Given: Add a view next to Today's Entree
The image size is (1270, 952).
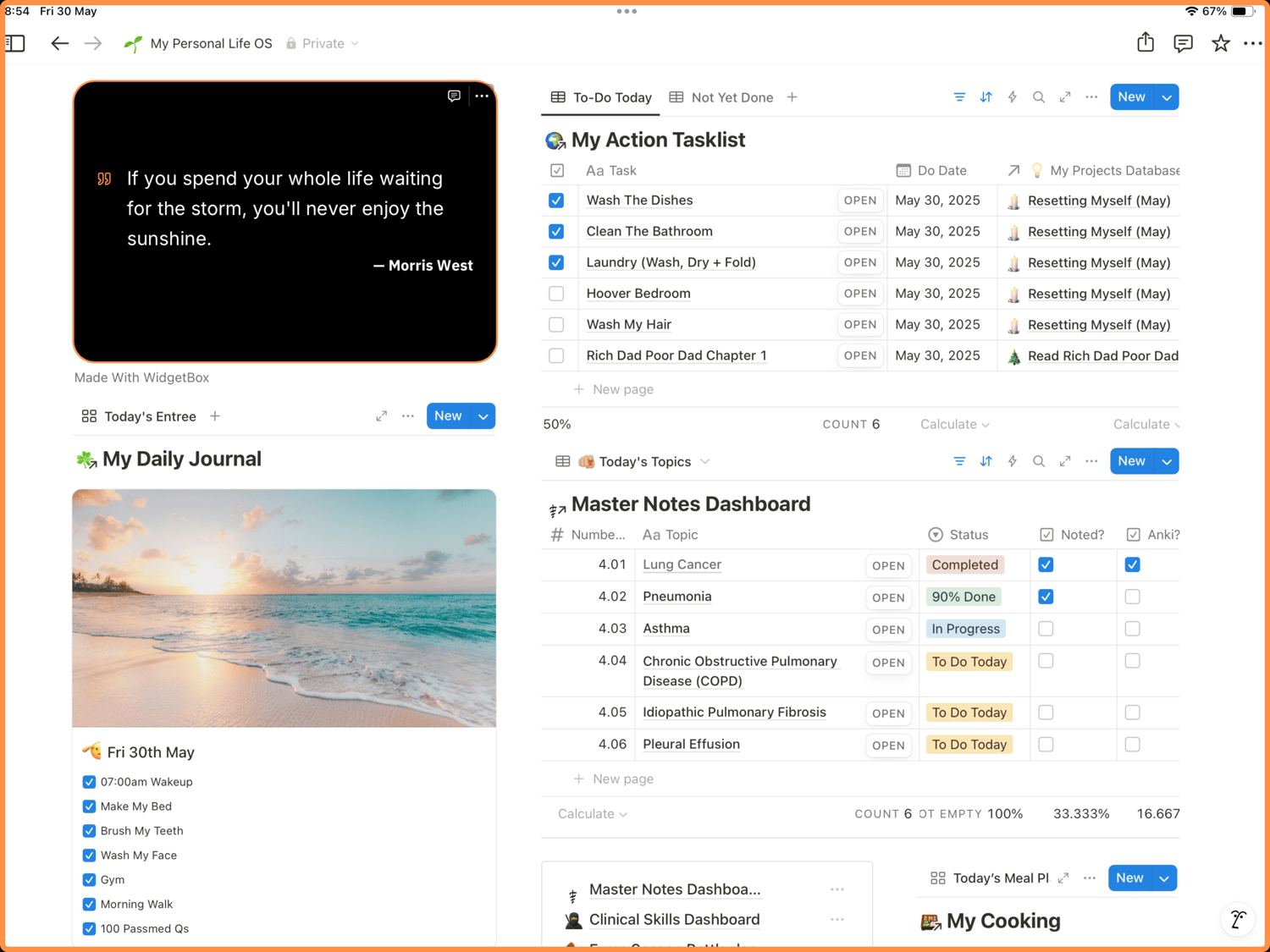Looking at the screenshot, I should point(215,416).
